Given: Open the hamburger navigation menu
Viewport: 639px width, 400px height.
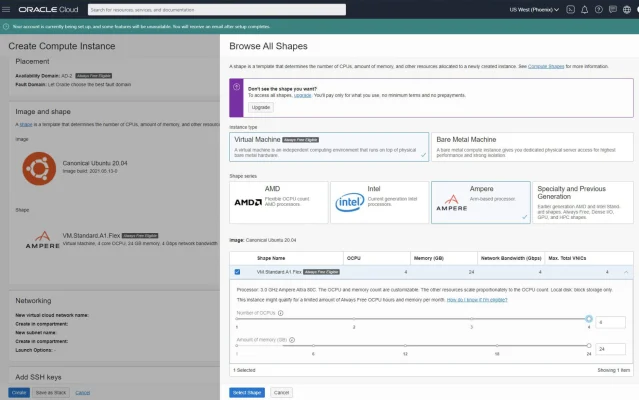Looking at the screenshot, I should pyautogui.click(x=6, y=9).
